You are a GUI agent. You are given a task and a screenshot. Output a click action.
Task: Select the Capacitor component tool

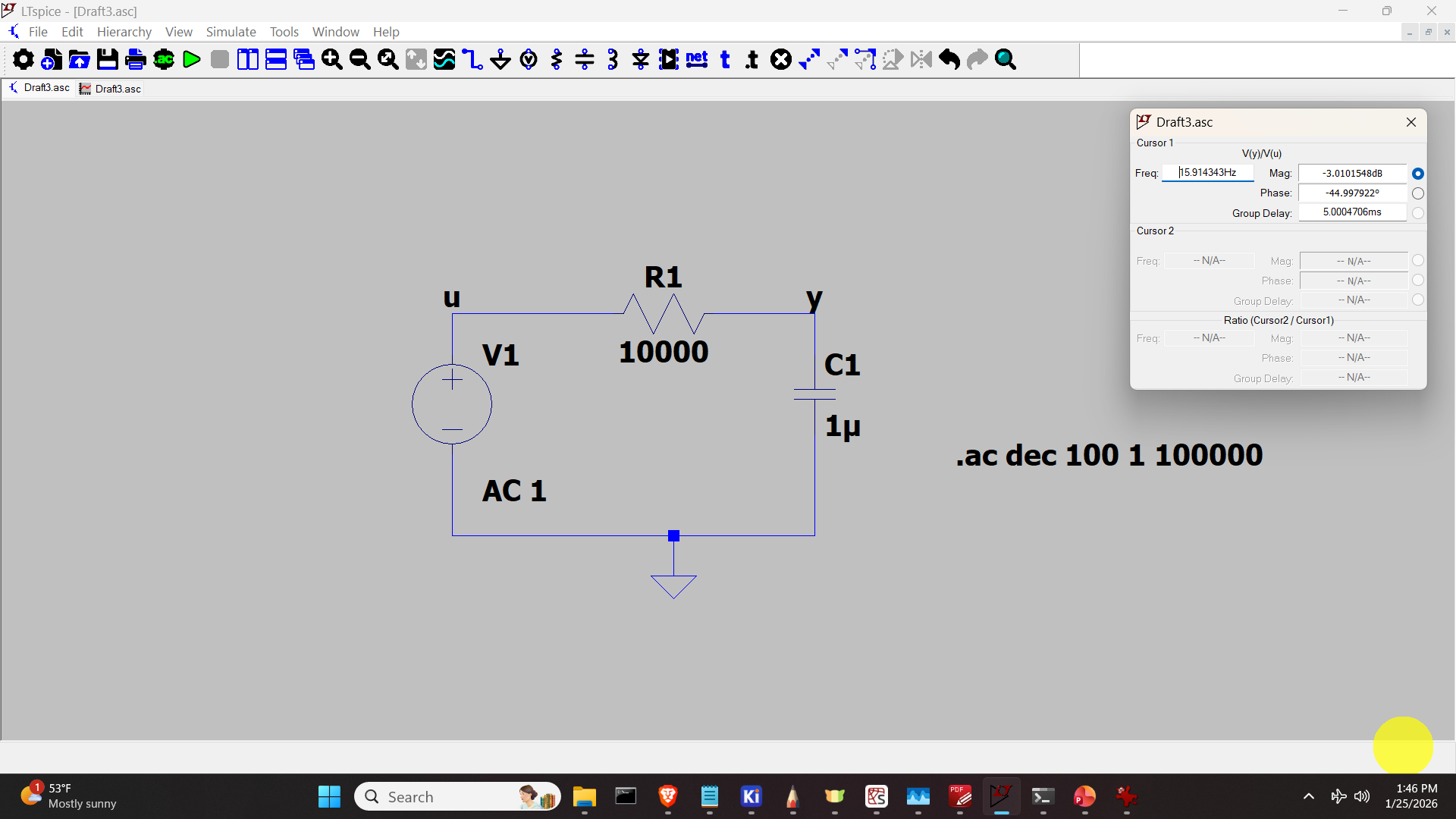585,59
